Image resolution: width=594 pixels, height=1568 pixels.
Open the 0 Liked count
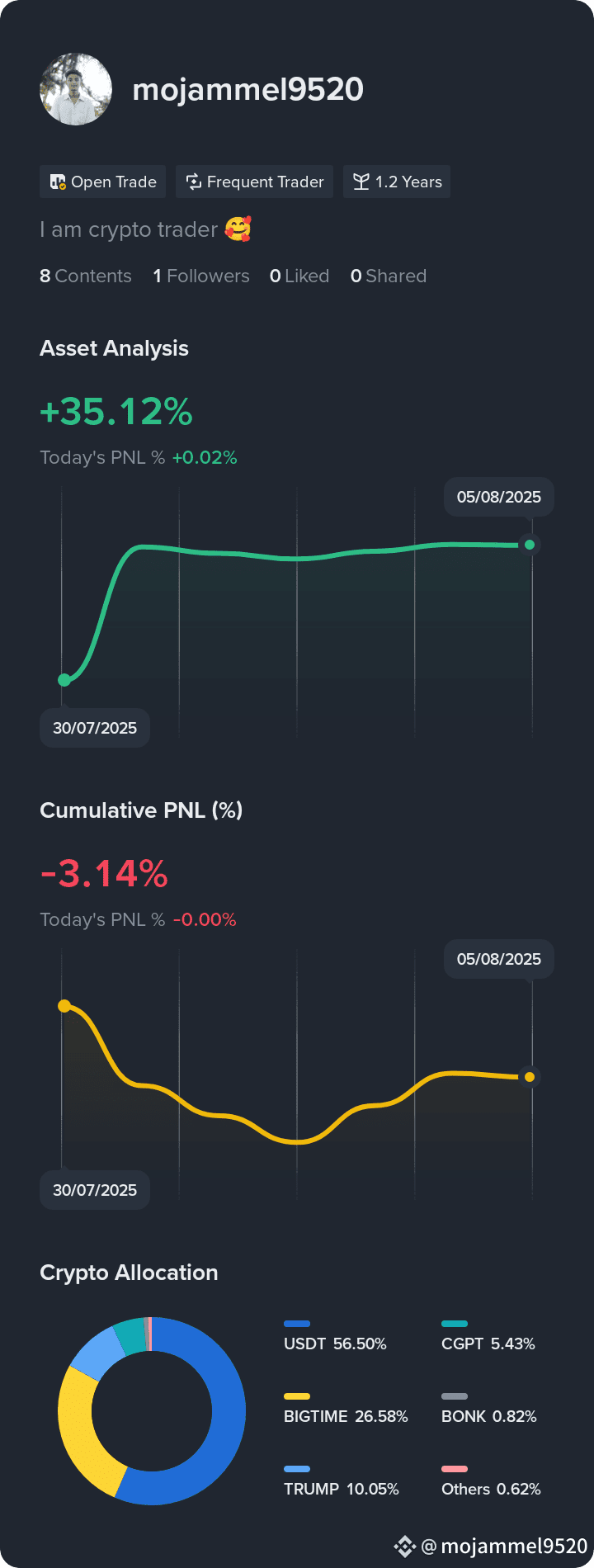pos(299,276)
